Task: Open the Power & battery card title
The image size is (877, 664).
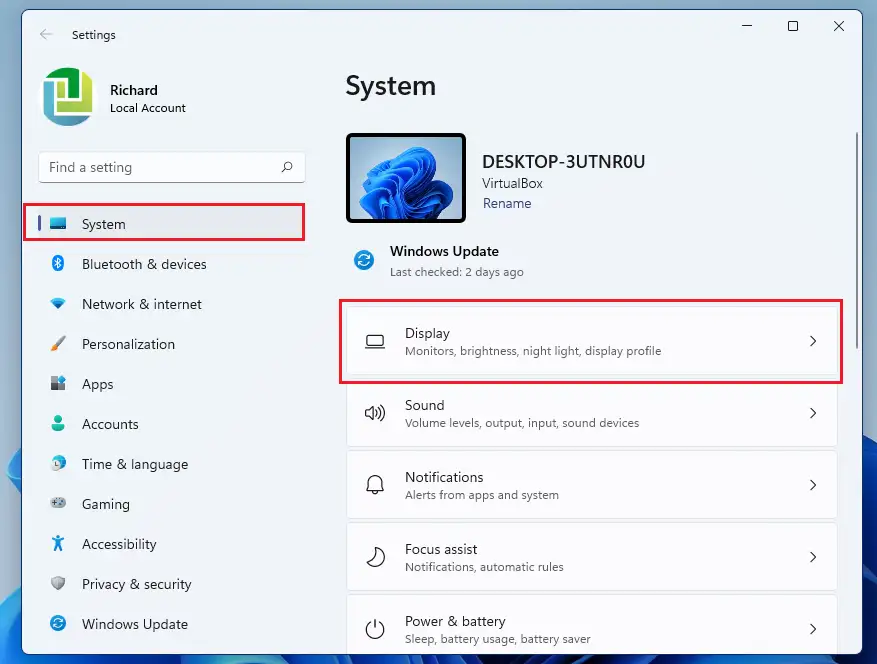Action: tap(455, 621)
